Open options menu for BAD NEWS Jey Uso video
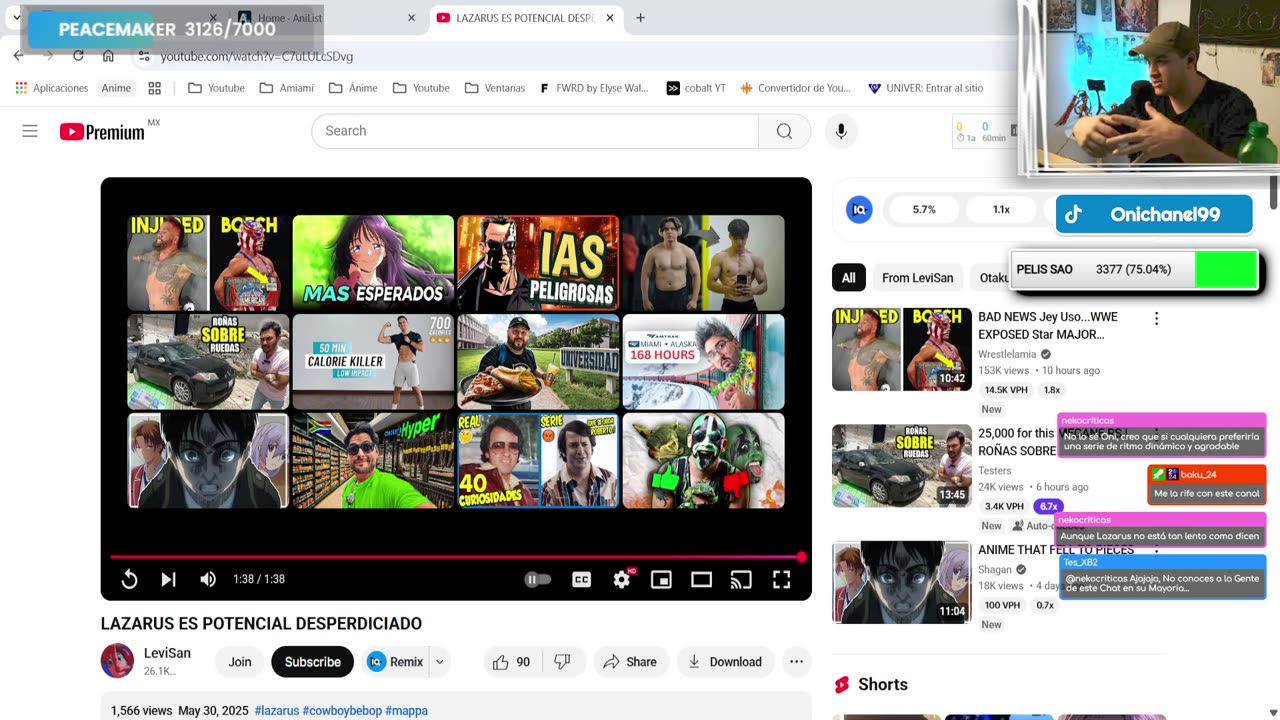 (1156, 318)
